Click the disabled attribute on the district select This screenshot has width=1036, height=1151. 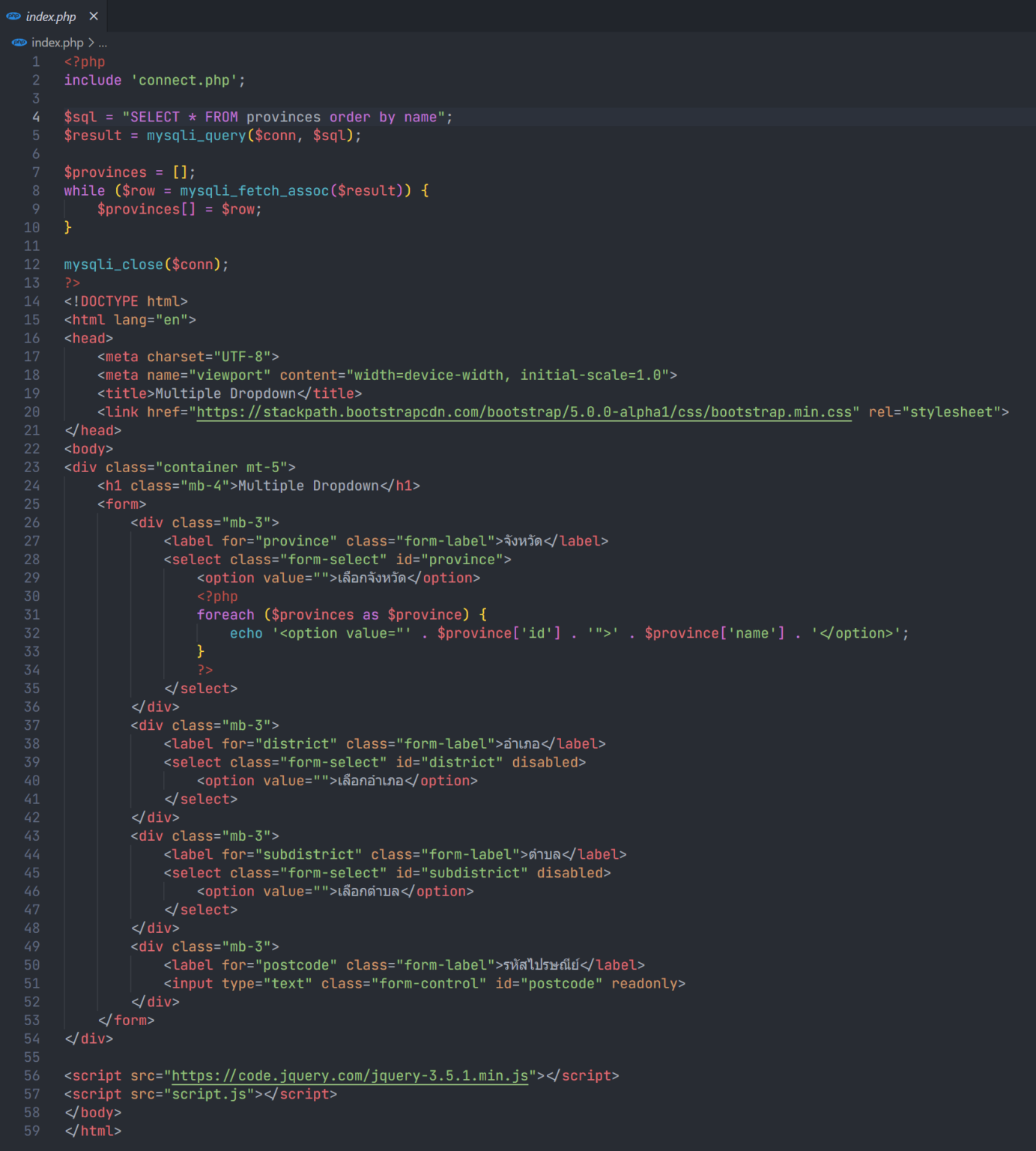tap(546, 762)
